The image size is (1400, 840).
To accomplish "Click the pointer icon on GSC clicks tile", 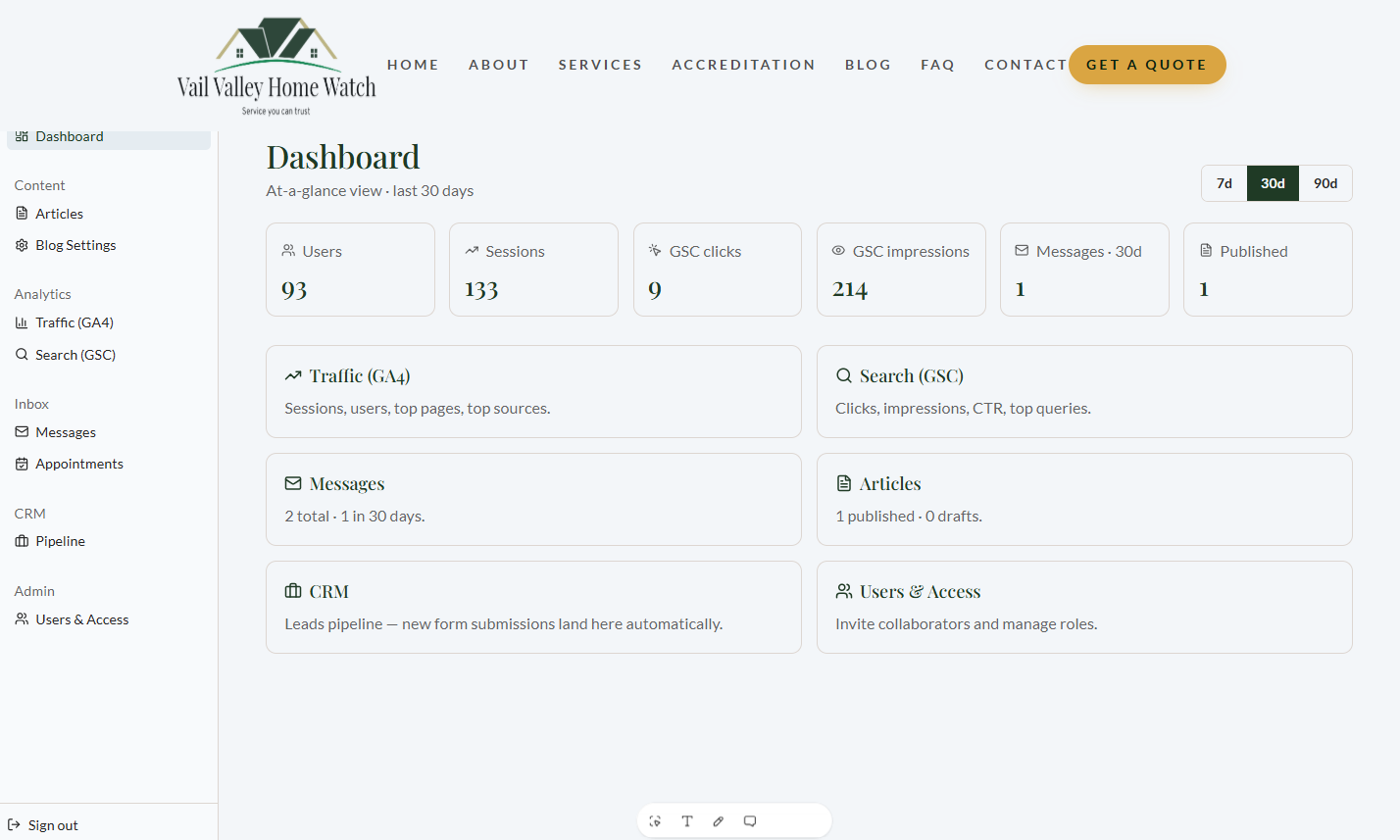I will 655,251.
